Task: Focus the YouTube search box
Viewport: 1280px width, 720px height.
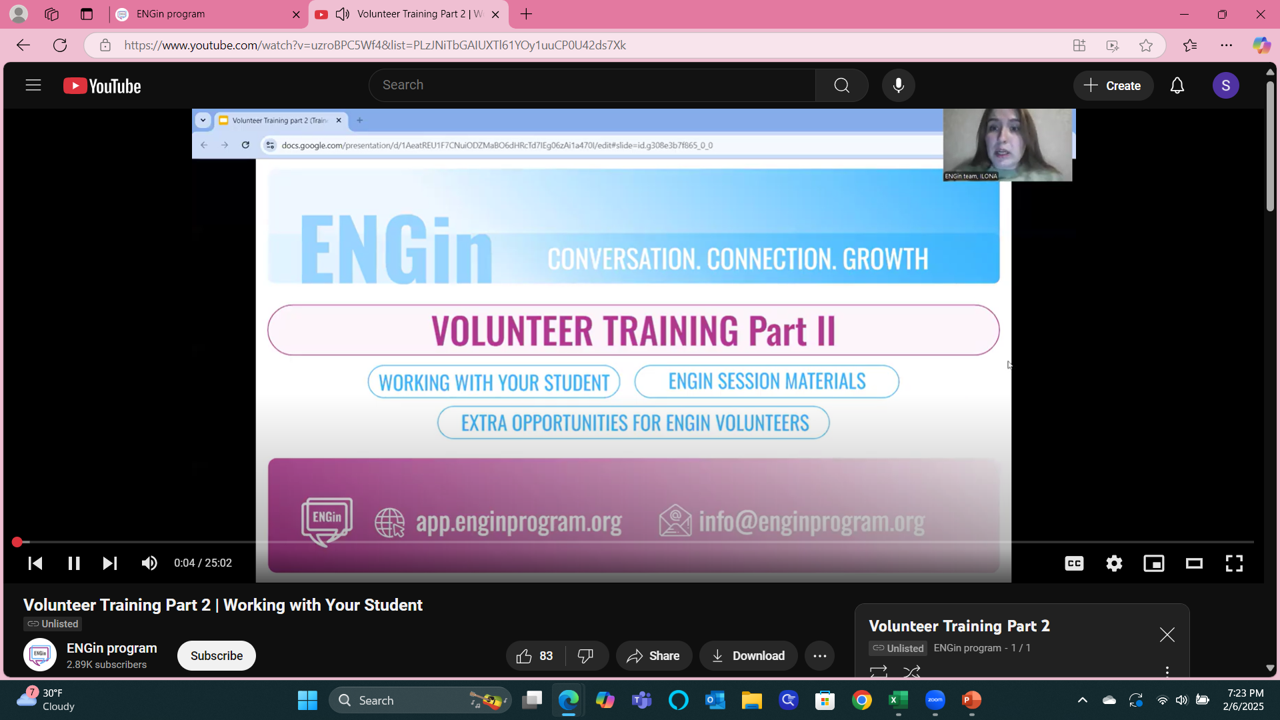Action: (592, 85)
